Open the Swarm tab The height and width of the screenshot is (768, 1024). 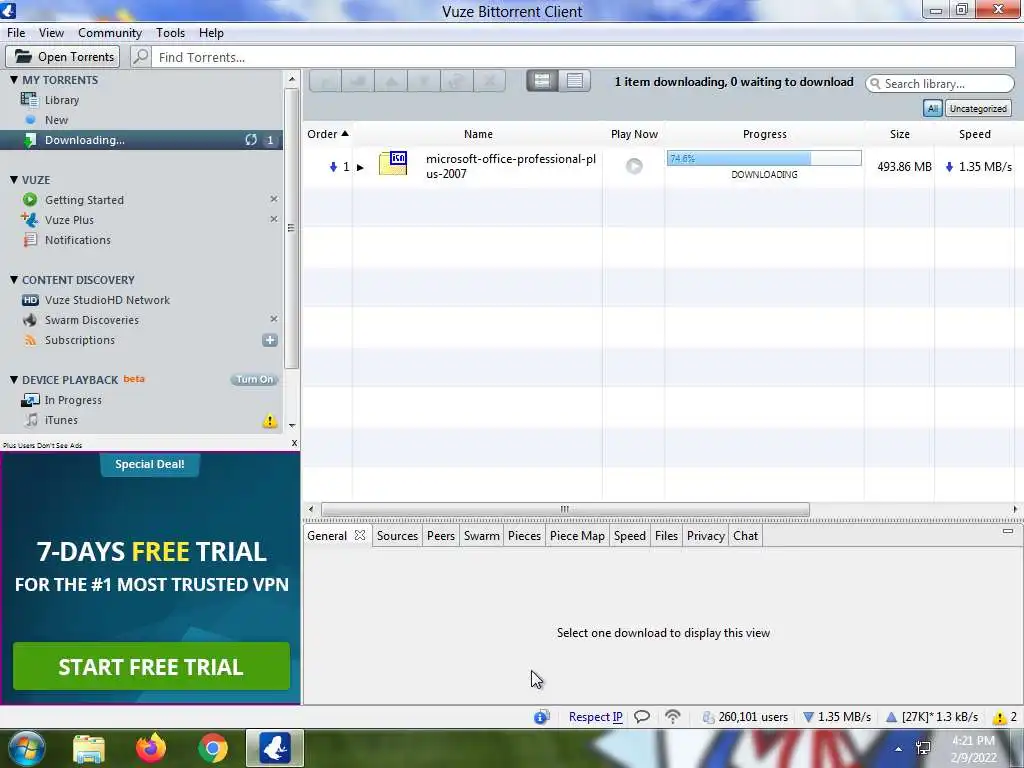(482, 536)
